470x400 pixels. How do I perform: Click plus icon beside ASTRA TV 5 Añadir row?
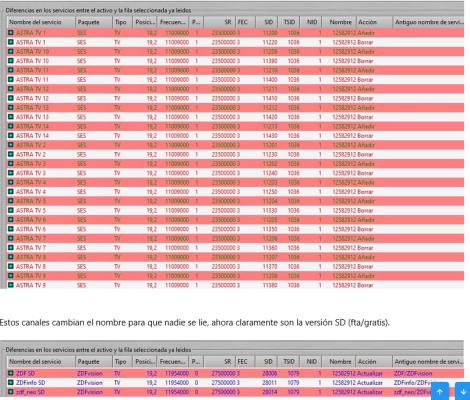click(11, 201)
